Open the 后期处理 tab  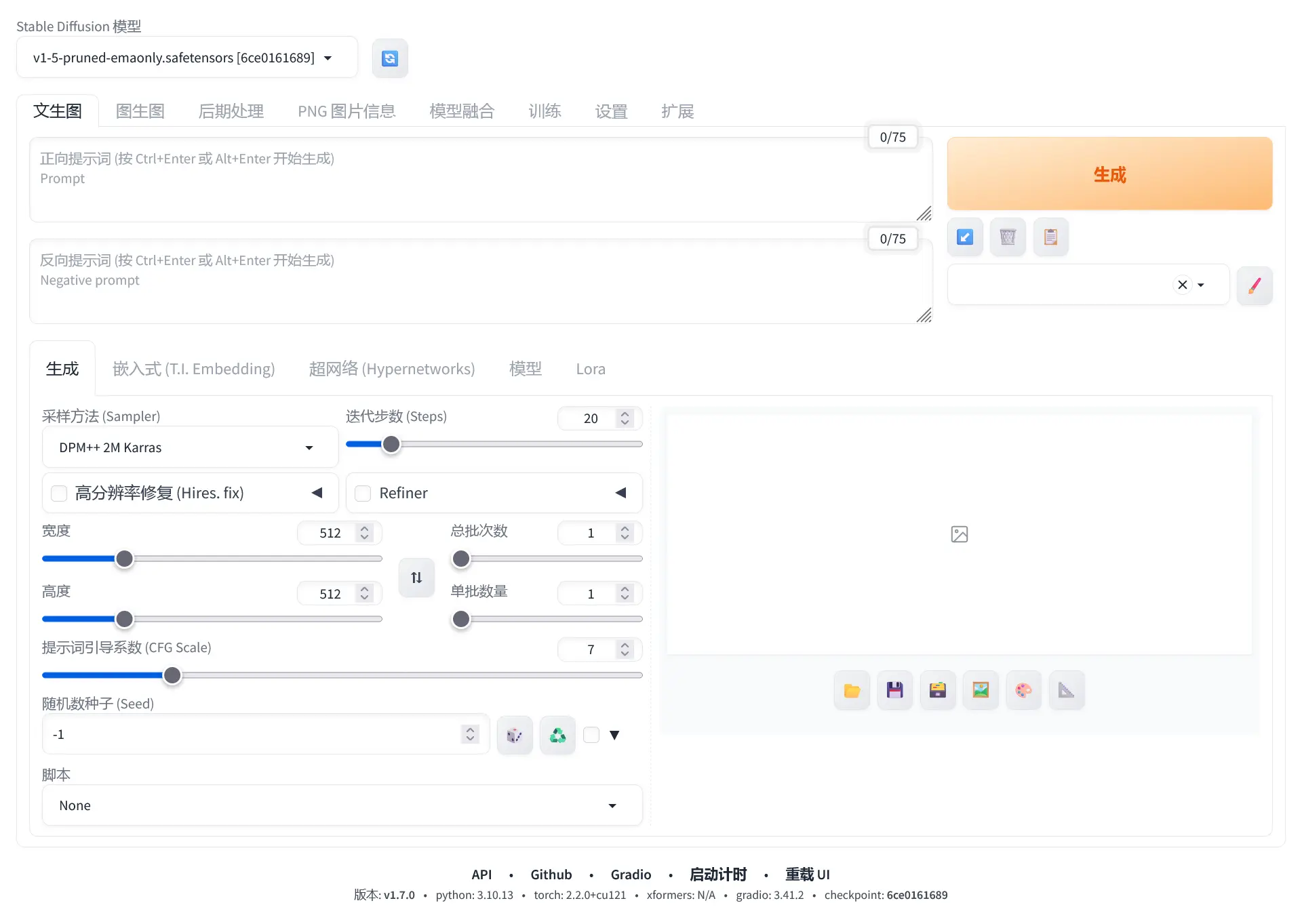point(231,111)
